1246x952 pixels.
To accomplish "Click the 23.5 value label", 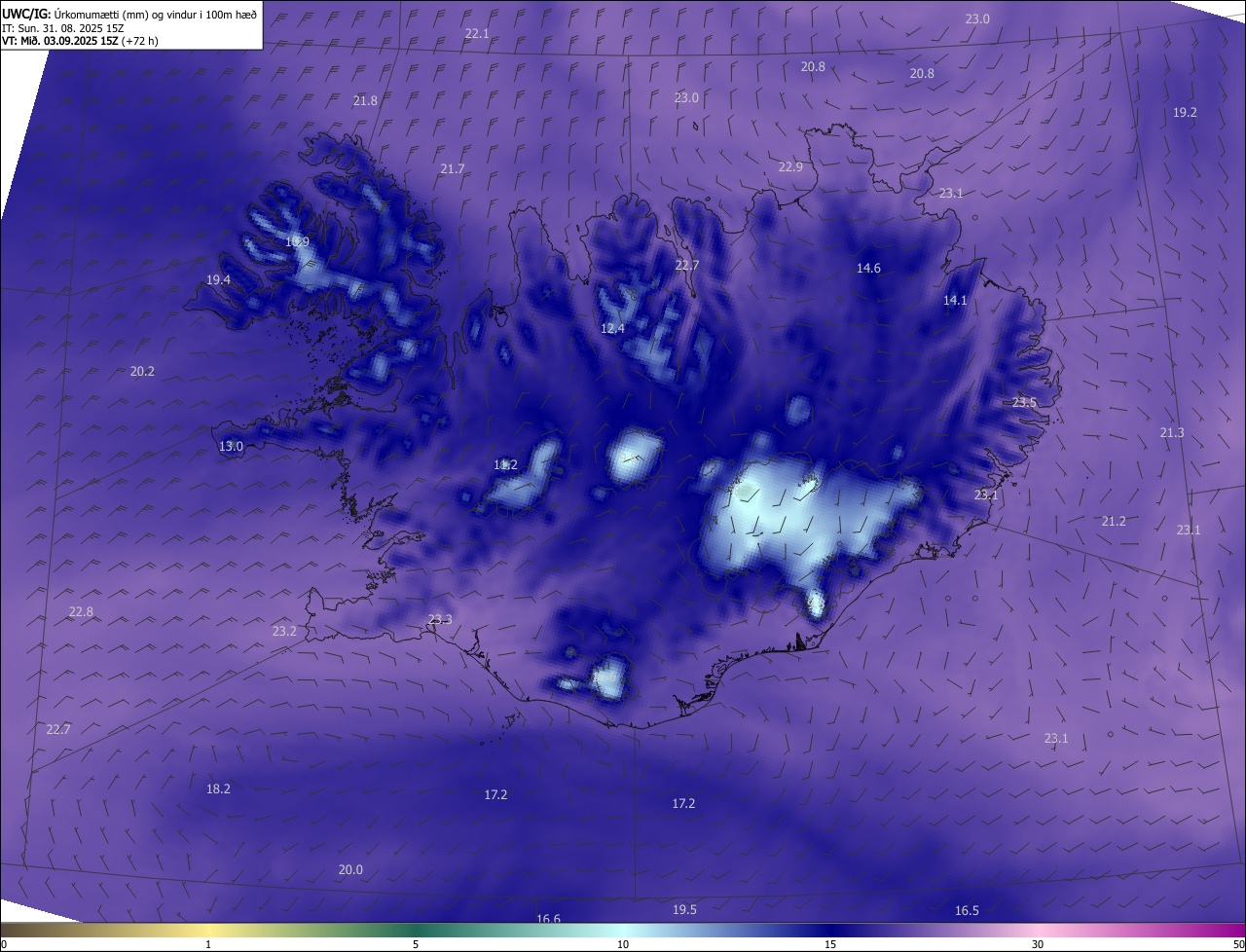I will (x=1024, y=403).
